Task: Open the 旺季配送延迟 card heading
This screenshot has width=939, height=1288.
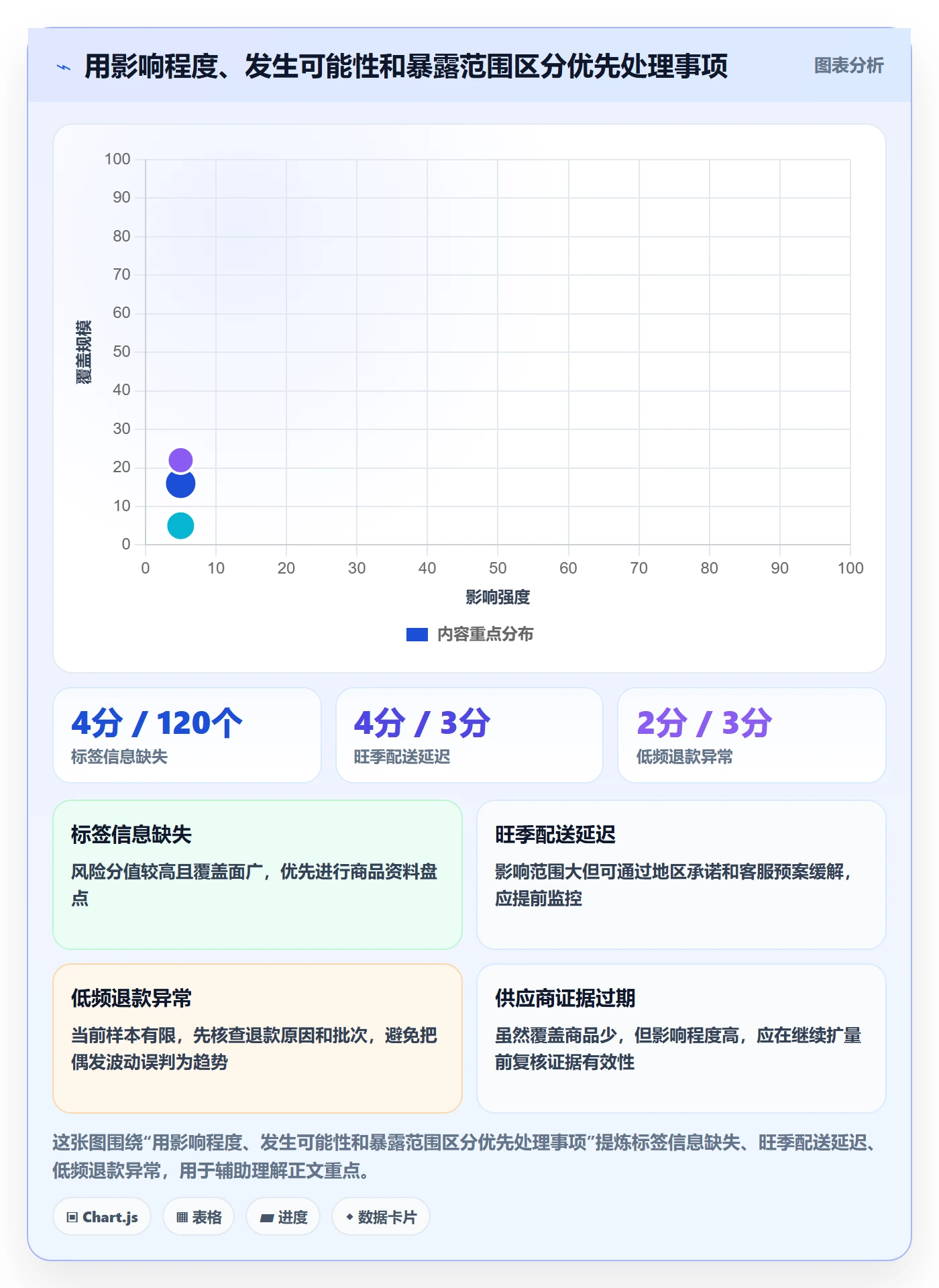Action: (x=555, y=835)
